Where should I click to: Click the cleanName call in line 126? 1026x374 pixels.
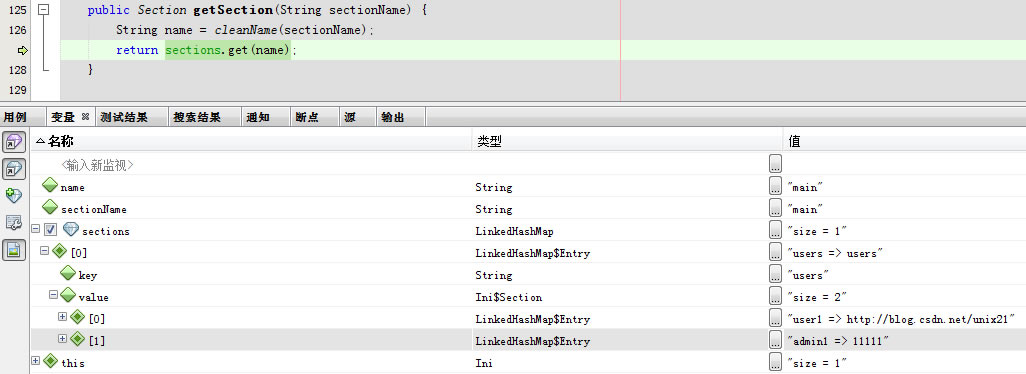(x=247, y=30)
